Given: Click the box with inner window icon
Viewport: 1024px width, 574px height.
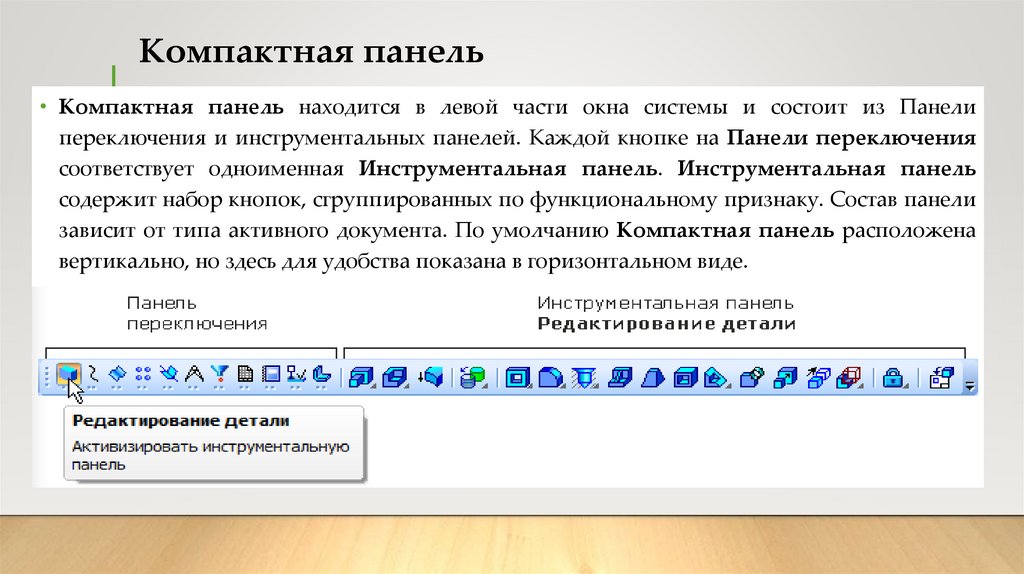Looking at the screenshot, I should [x=685, y=377].
